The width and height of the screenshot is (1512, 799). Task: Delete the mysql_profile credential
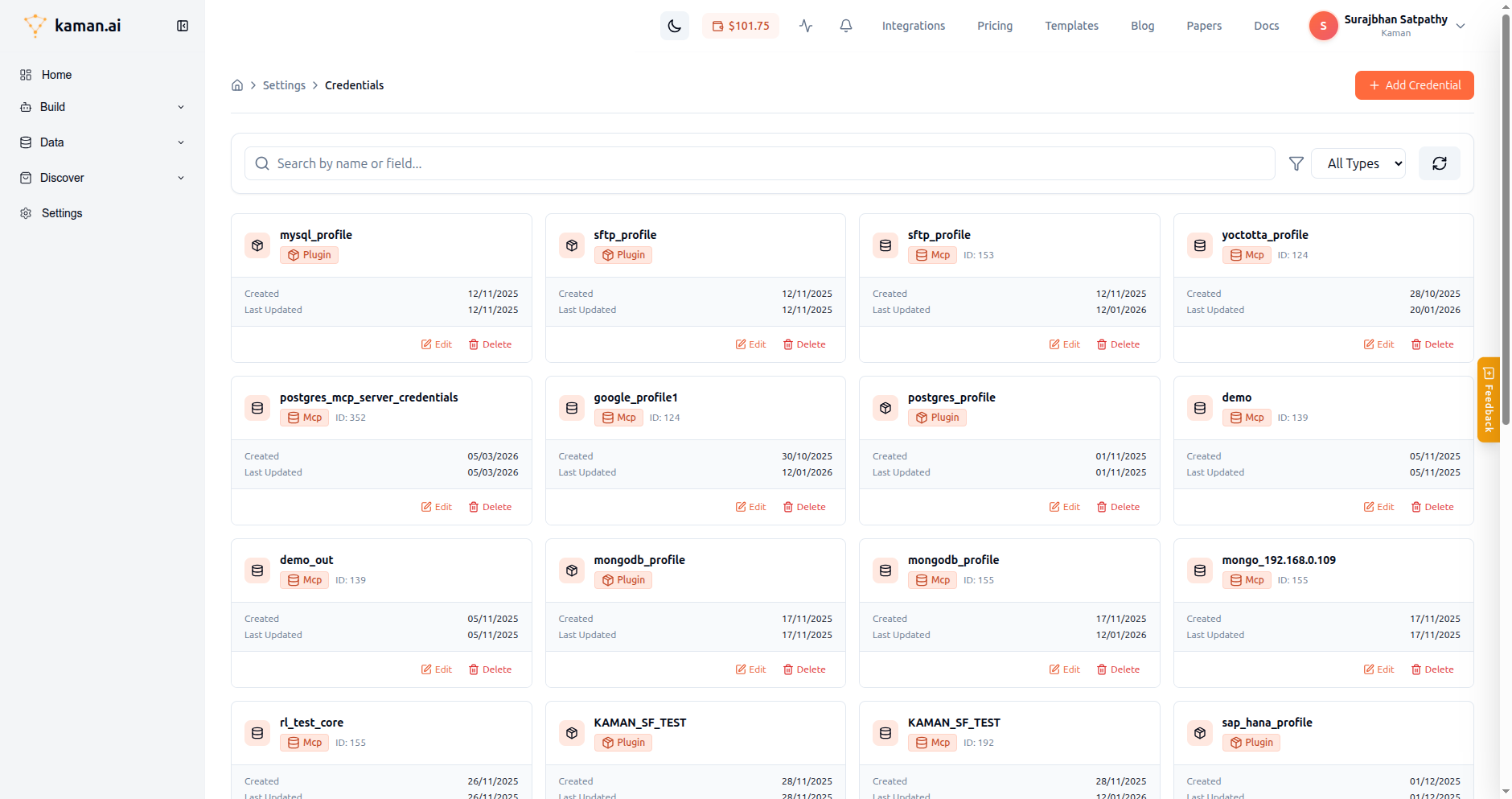tap(490, 344)
